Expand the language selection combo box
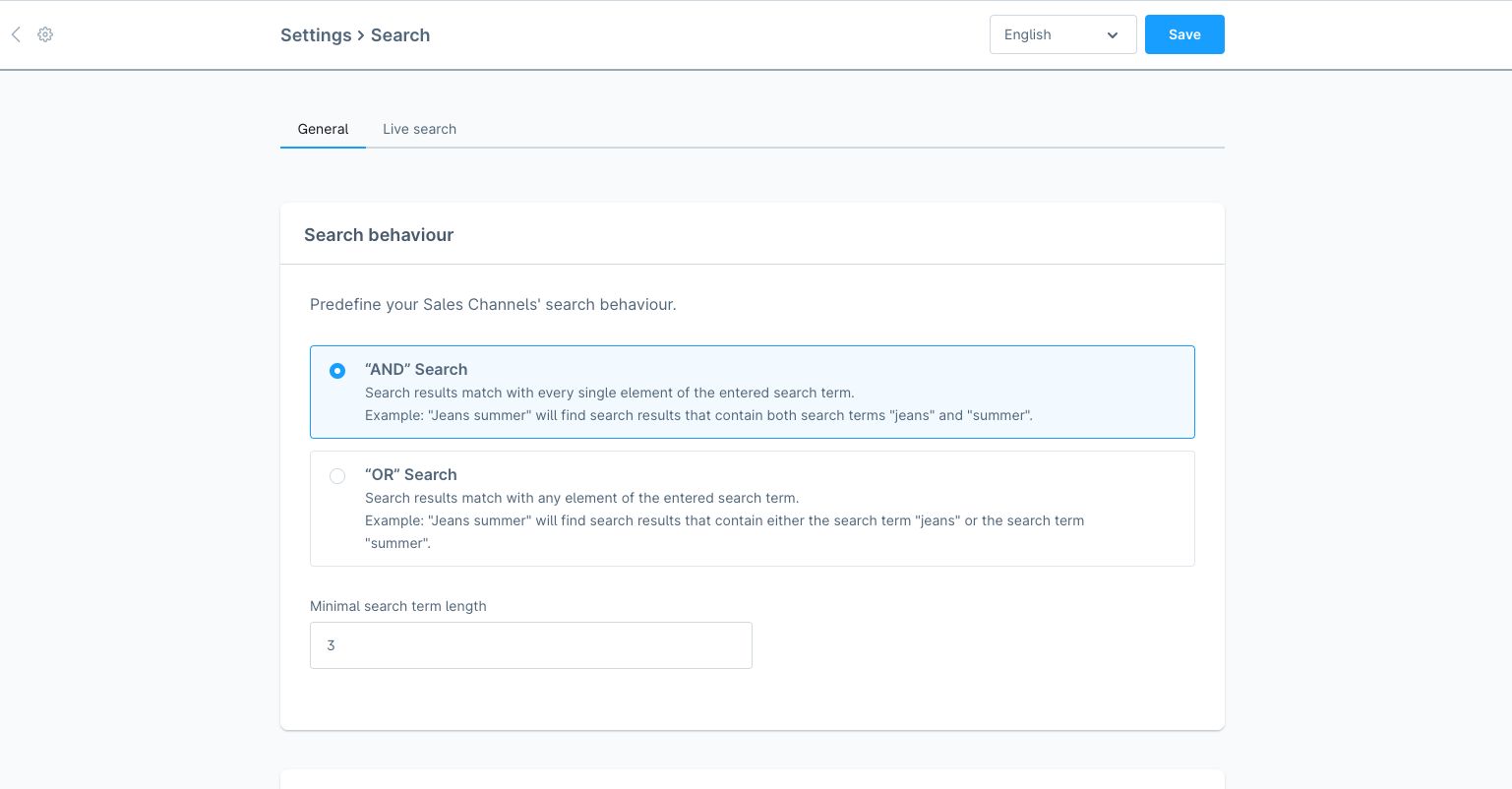 pos(1062,34)
